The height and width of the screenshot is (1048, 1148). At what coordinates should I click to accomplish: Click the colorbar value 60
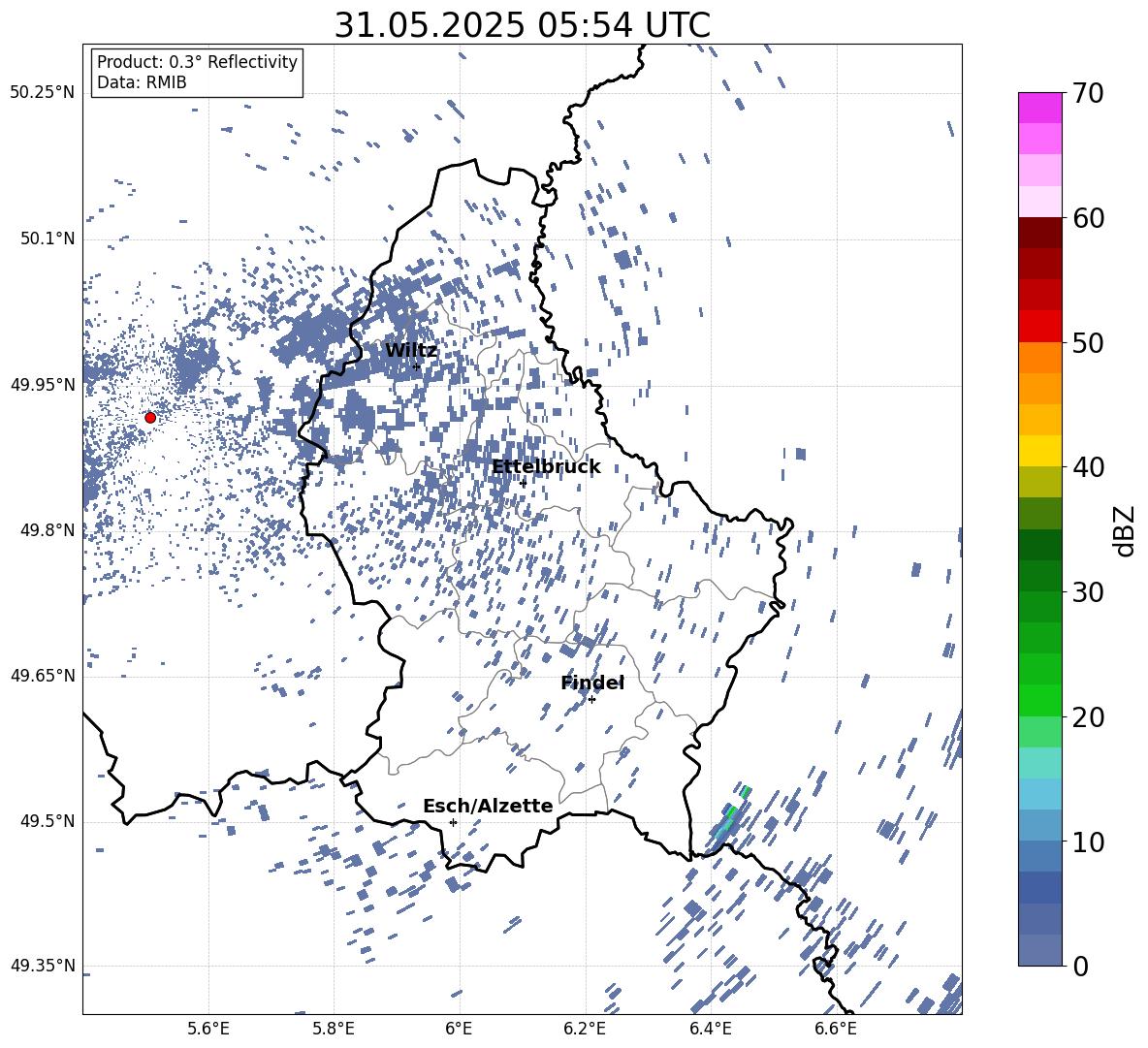click(x=1088, y=218)
